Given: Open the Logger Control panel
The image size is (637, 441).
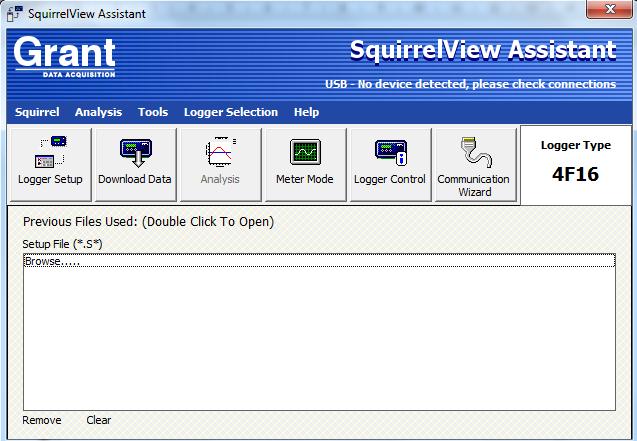Looking at the screenshot, I should (390, 164).
